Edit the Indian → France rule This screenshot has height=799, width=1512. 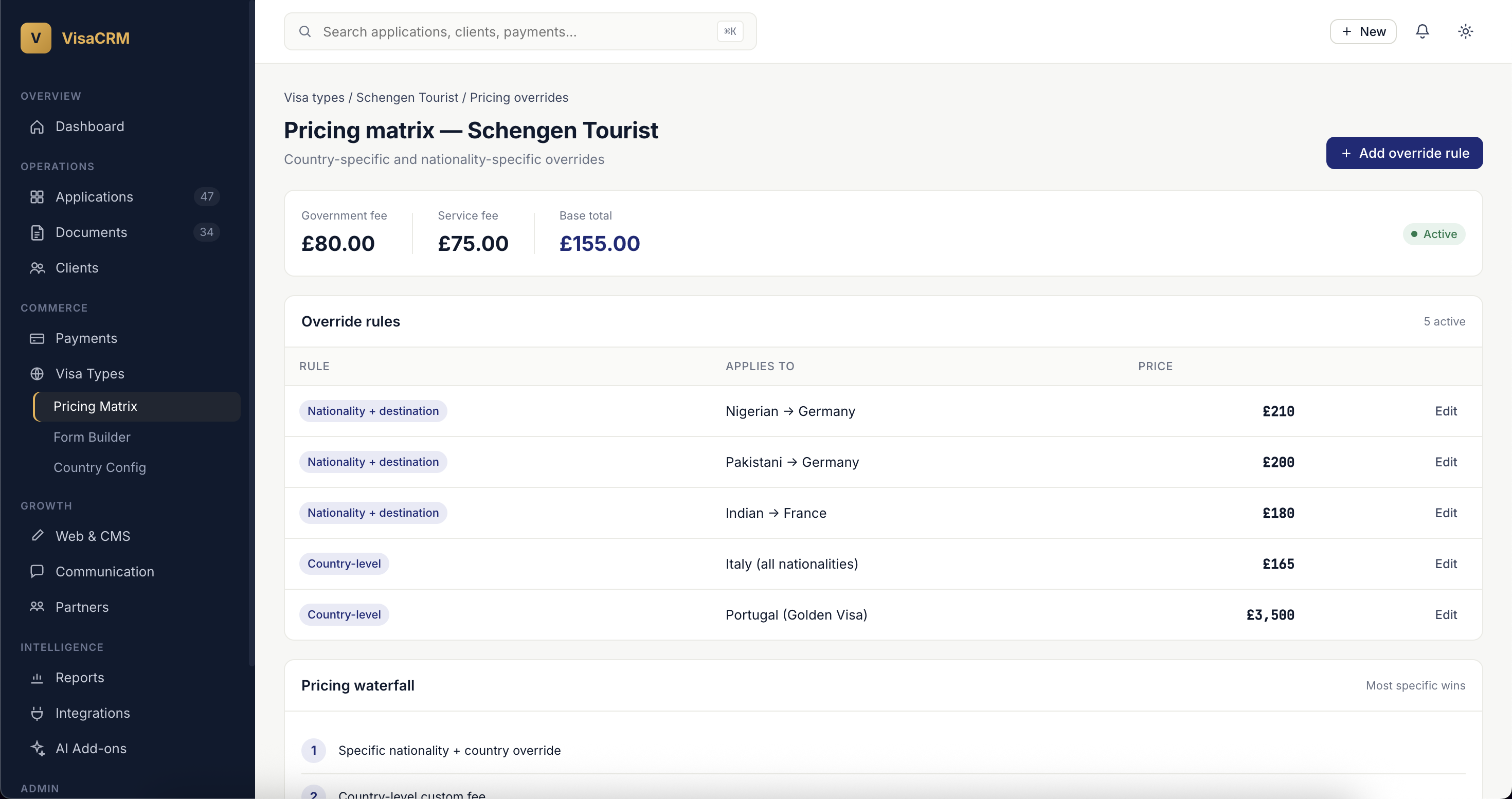click(1446, 513)
